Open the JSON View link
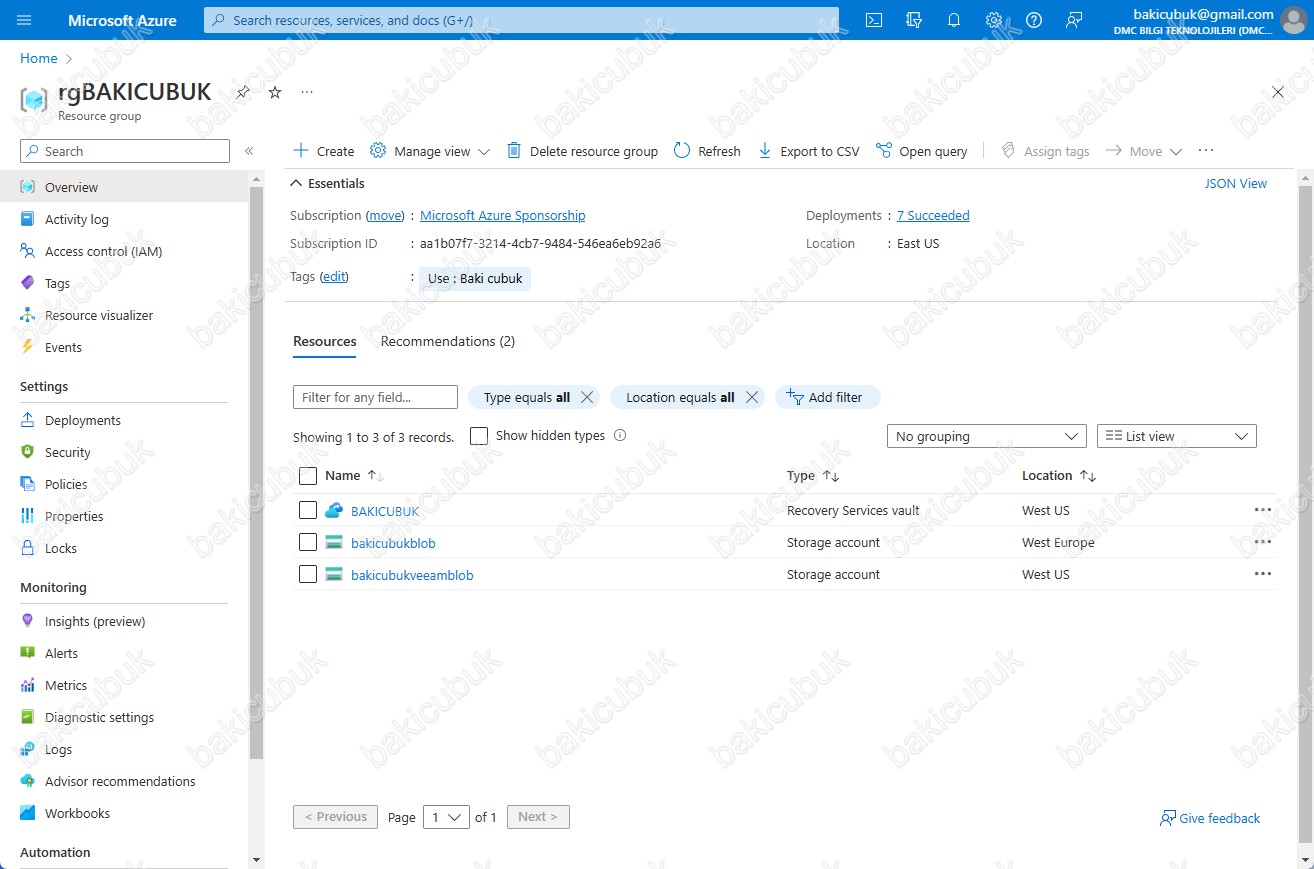Image resolution: width=1314 pixels, height=869 pixels. (x=1236, y=183)
